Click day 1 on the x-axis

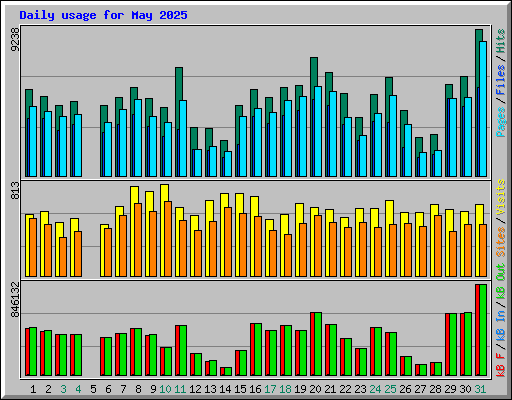coord(33,389)
